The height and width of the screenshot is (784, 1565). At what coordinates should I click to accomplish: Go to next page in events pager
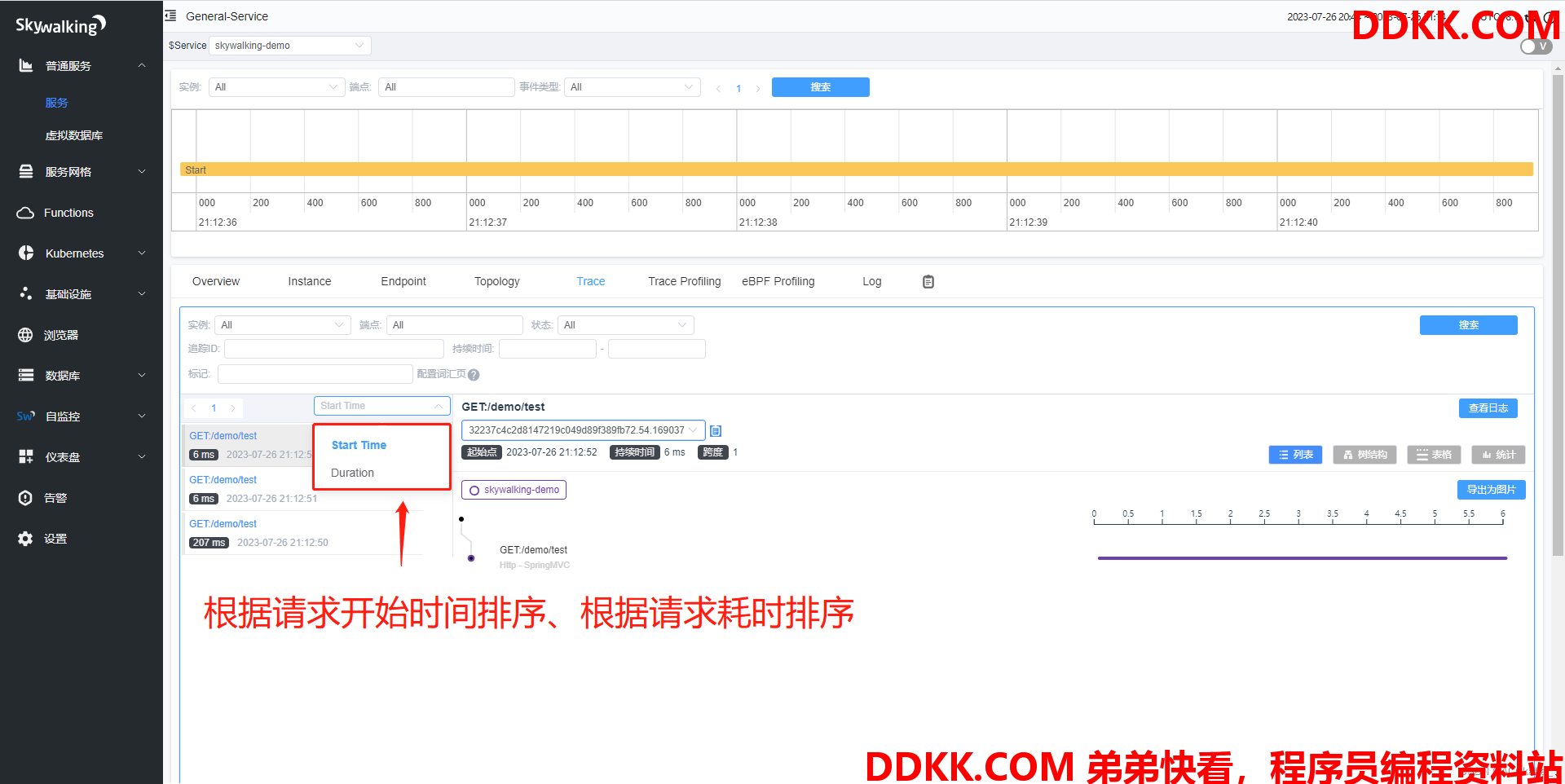[758, 89]
